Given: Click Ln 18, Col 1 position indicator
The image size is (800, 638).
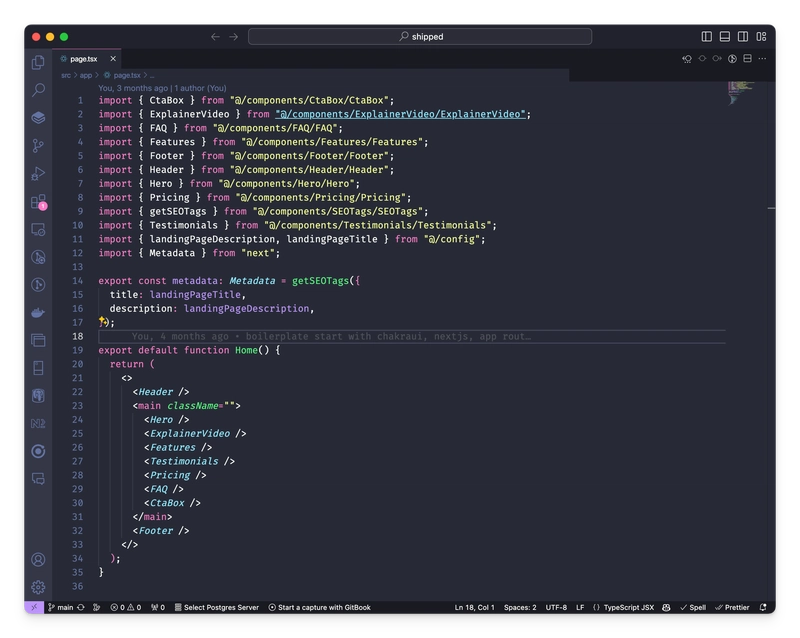Looking at the screenshot, I should click(474, 607).
